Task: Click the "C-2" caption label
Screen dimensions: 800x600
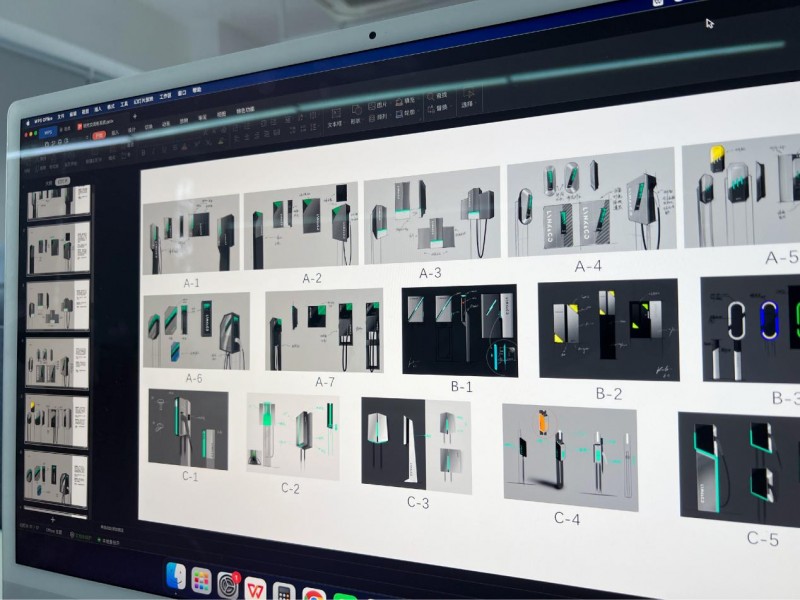Action: click(290, 488)
